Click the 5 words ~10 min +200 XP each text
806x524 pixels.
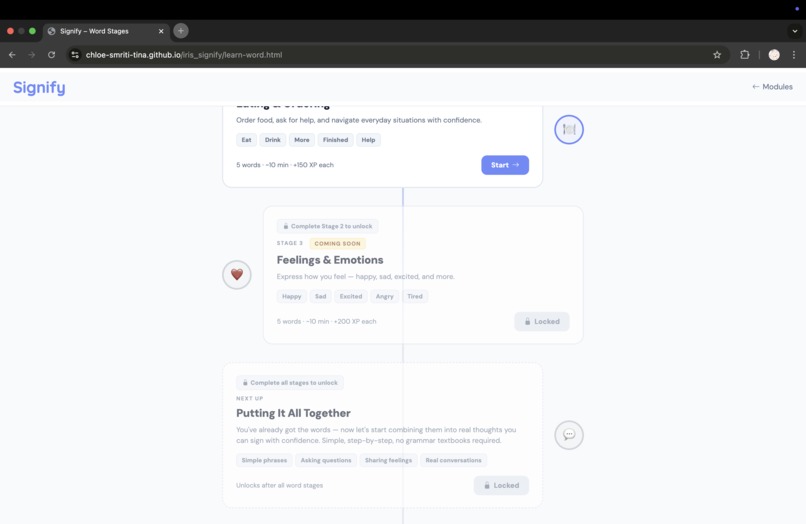click(x=326, y=321)
